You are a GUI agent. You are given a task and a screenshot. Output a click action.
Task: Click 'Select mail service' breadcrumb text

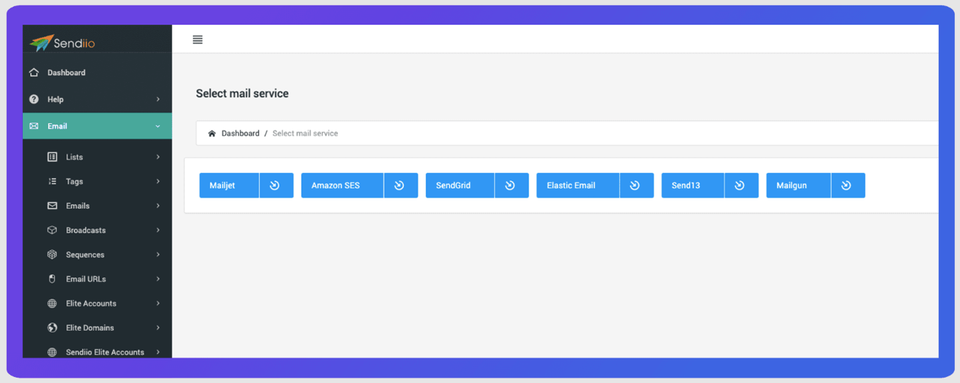(305, 133)
